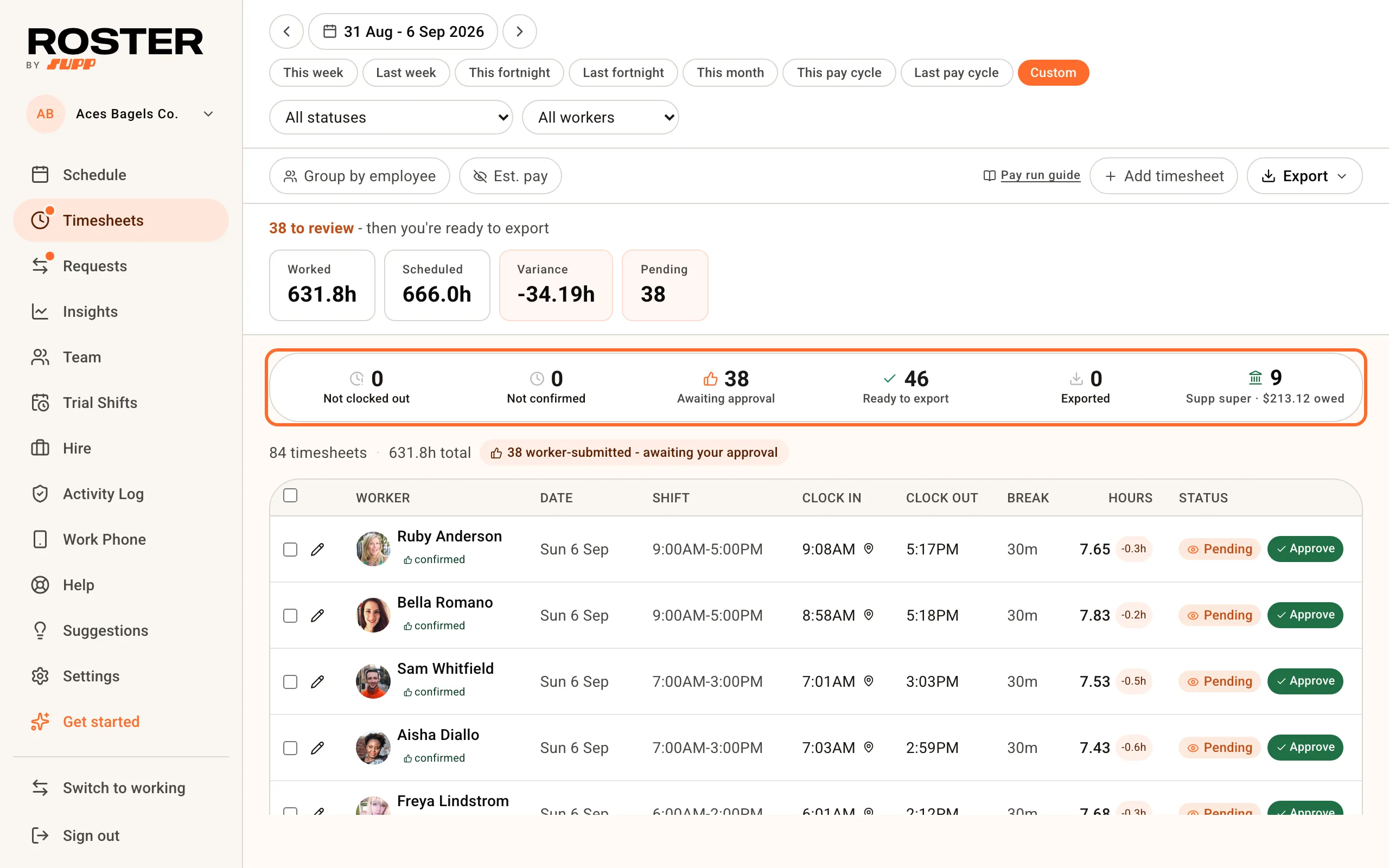Go to next date range arrow
The height and width of the screenshot is (868, 1389).
pos(519,31)
